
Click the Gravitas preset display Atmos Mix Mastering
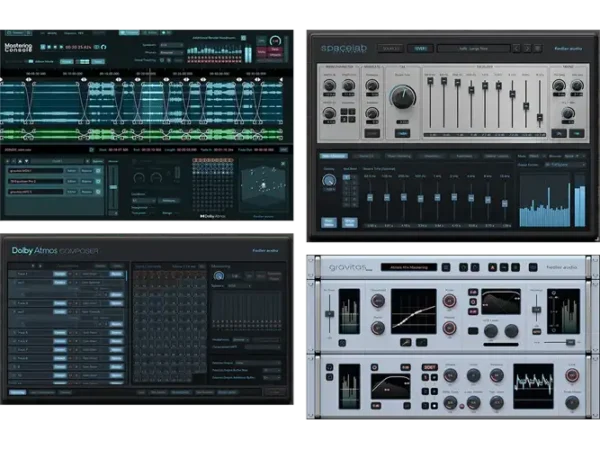click(x=409, y=267)
